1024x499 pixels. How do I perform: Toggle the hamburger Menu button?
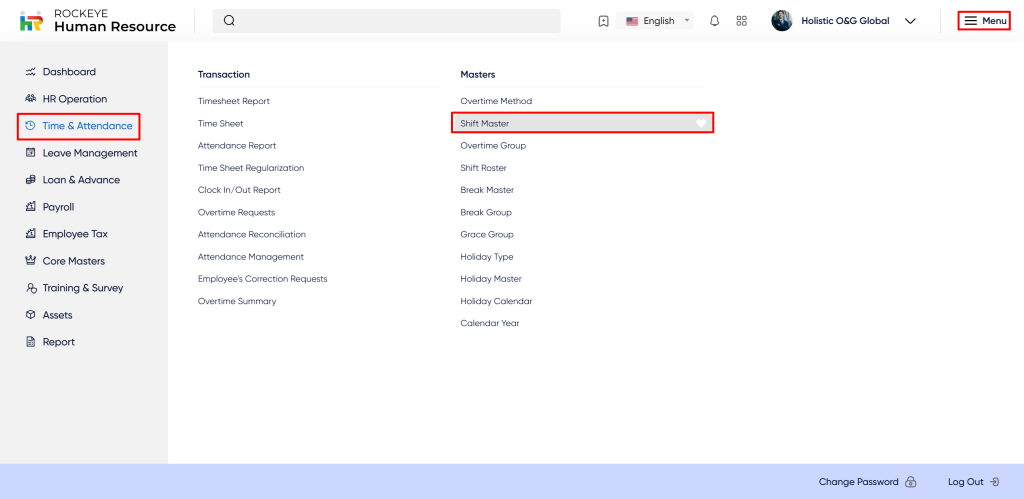pos(984,21)
